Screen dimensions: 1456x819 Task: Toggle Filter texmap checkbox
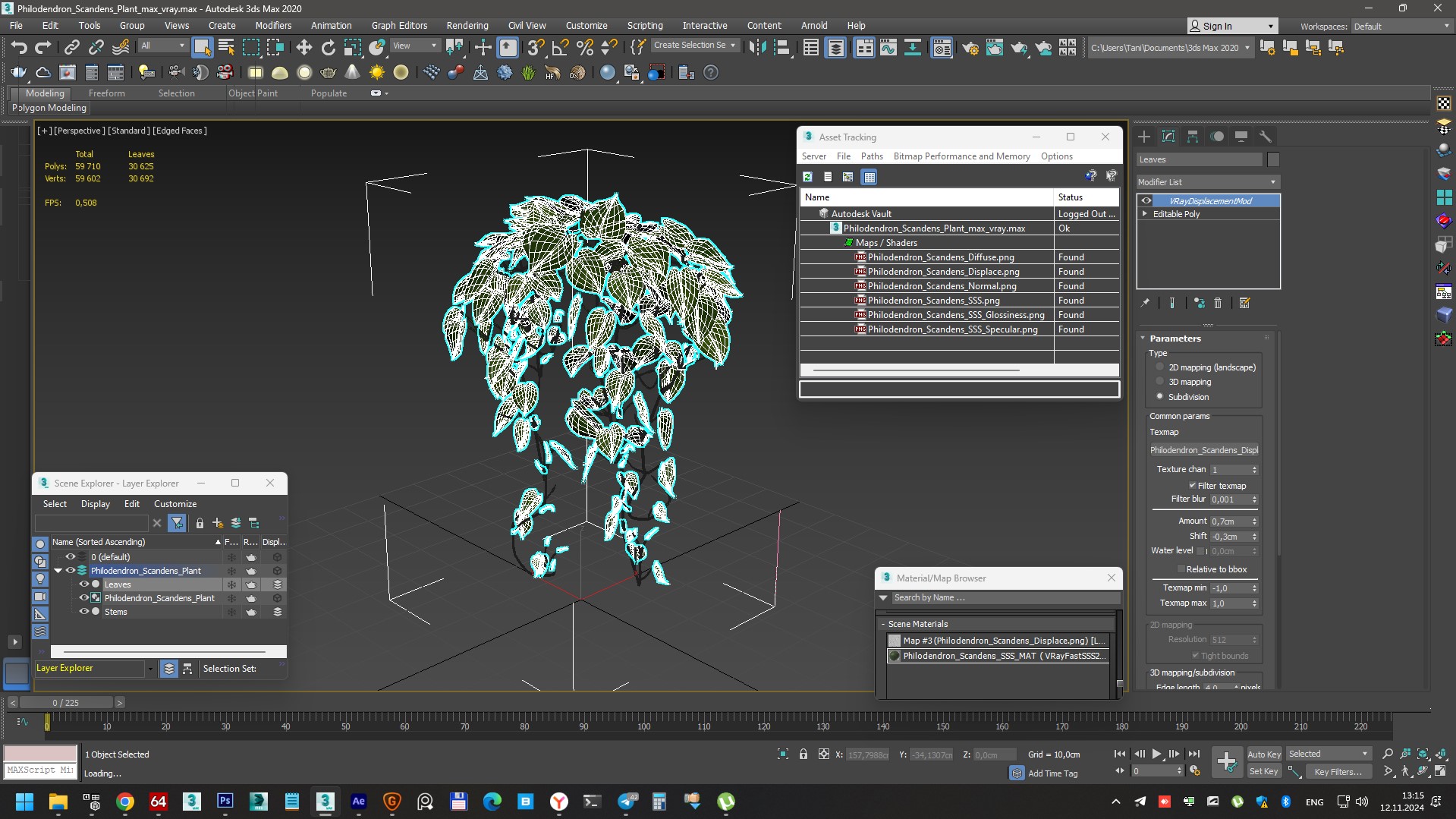click(x=1192, y=486)
